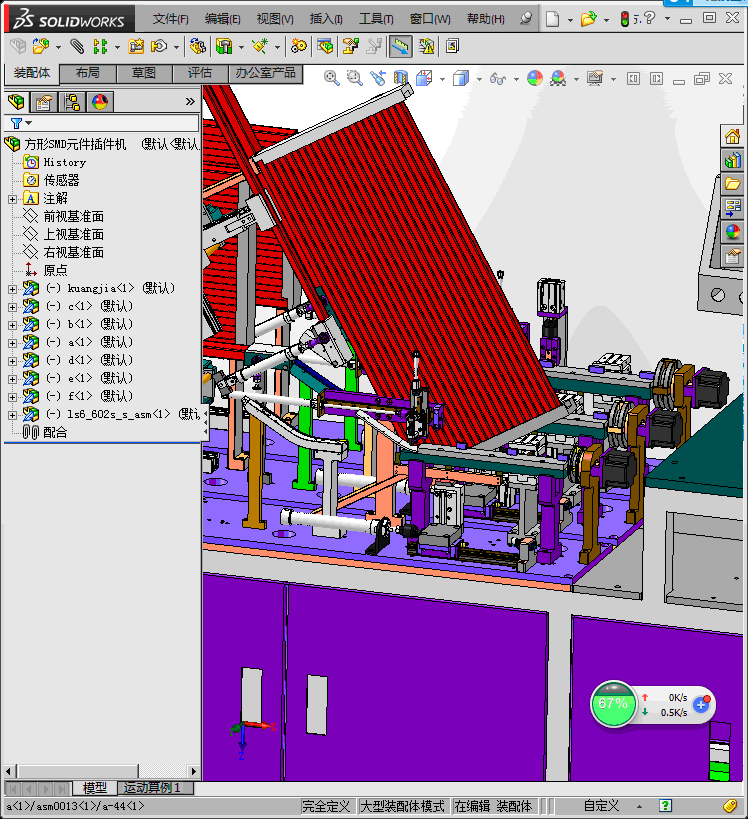Open the 编辑(E) menu

[223, 19]
